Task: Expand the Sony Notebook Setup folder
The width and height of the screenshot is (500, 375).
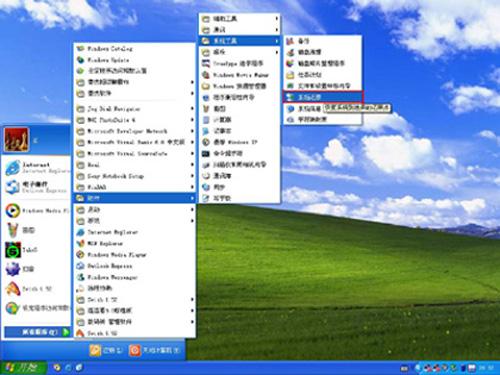Action: coord(134,176)
